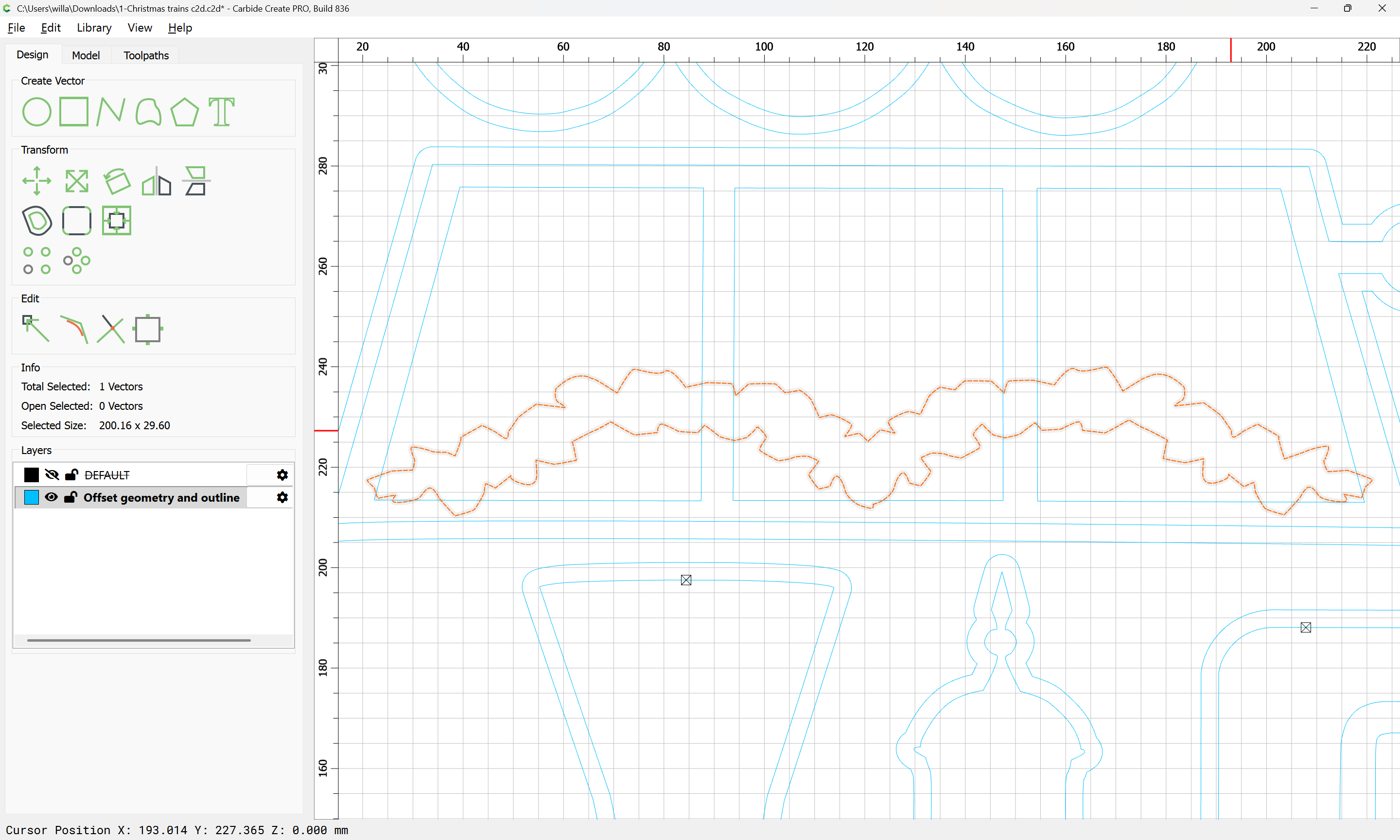Activate the Trim Vectors scissors tool
The width and height of the screenshot is (1400, 840).
(x=110, y=329)
